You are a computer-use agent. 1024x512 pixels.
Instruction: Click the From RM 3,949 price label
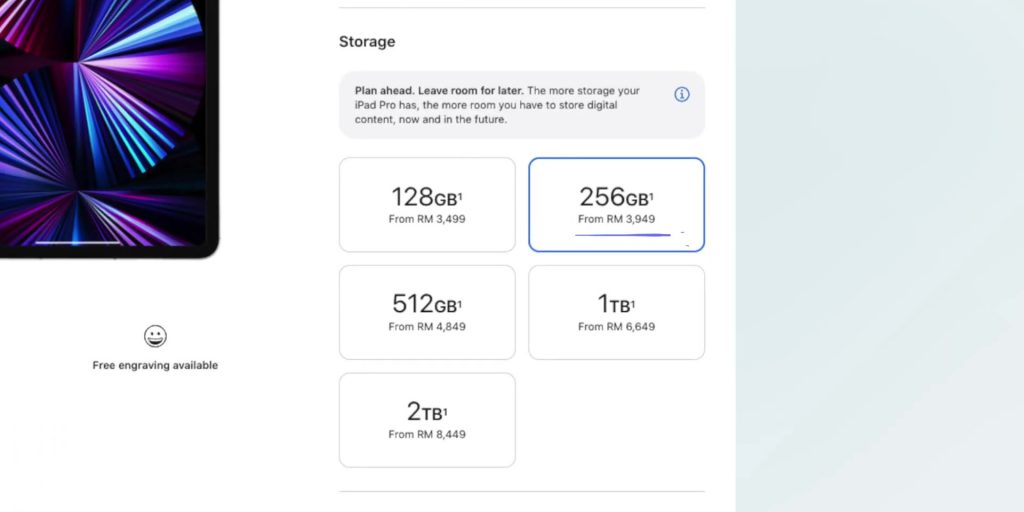[616, 219]
